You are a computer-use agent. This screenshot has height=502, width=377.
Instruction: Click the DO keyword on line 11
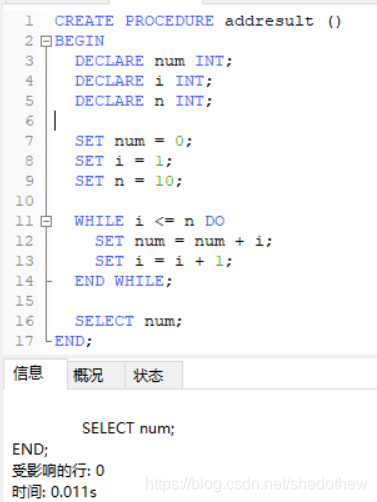pyautogui.click(x=215, y=221)
